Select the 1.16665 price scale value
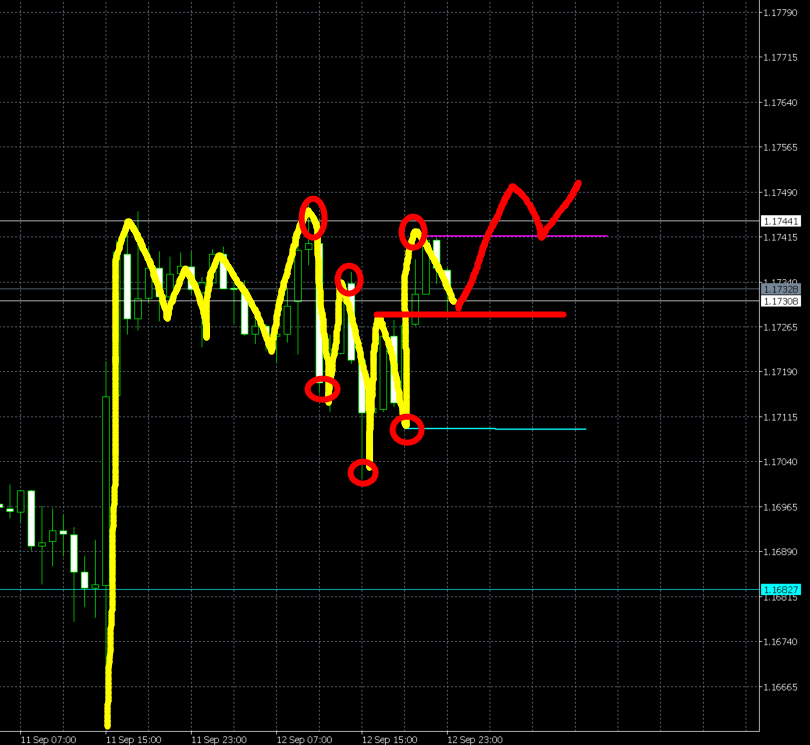810x745 pixels. tap(780, 687)
